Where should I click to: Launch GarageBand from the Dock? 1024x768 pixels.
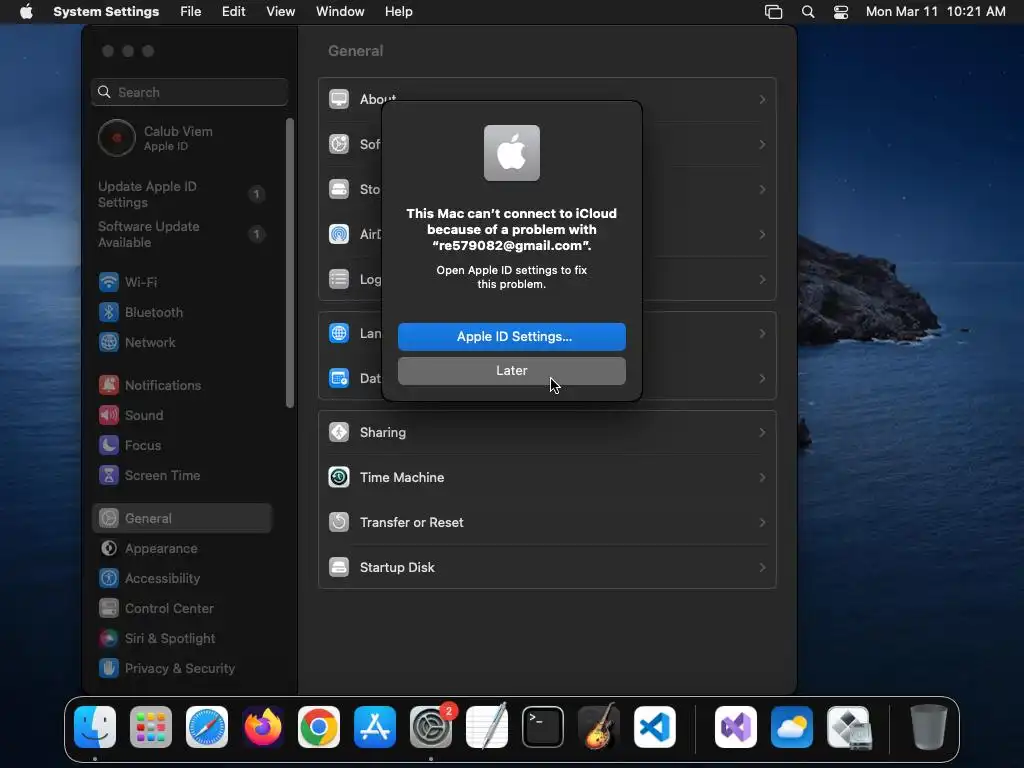pos(599,727)
